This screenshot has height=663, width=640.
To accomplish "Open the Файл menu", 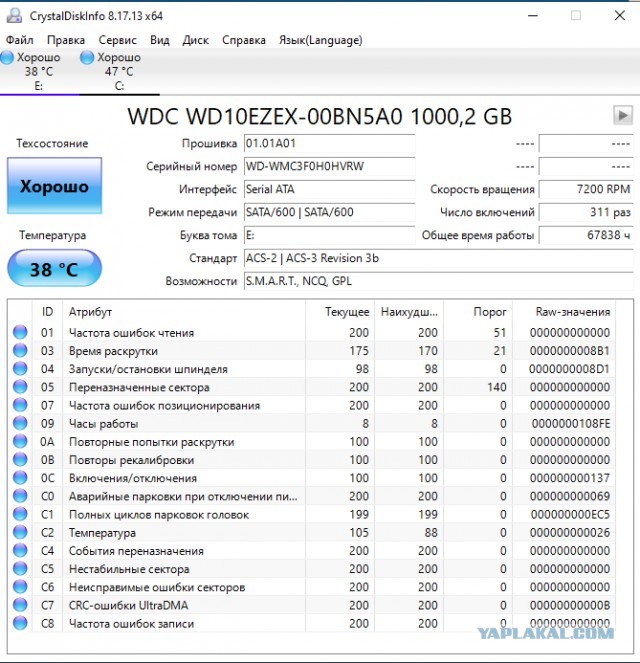I will pos(19,40).
